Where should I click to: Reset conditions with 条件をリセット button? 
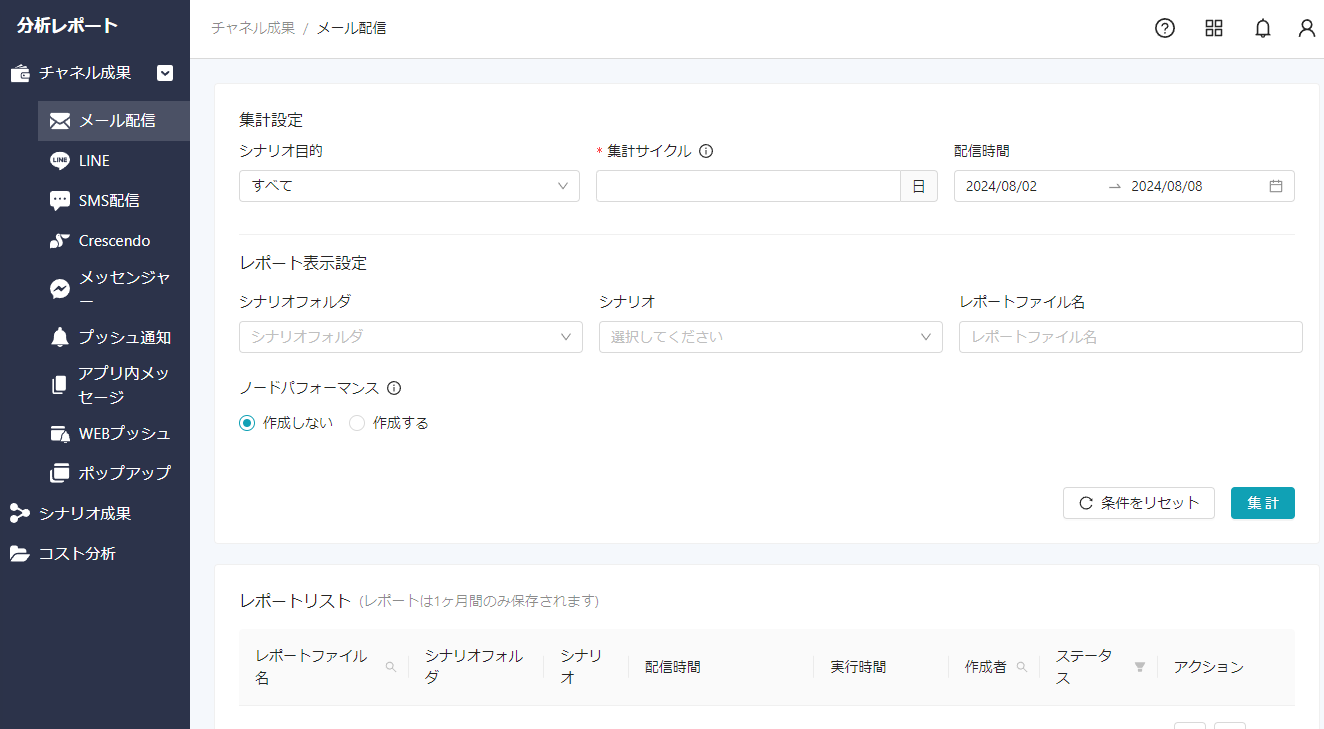1138,503
